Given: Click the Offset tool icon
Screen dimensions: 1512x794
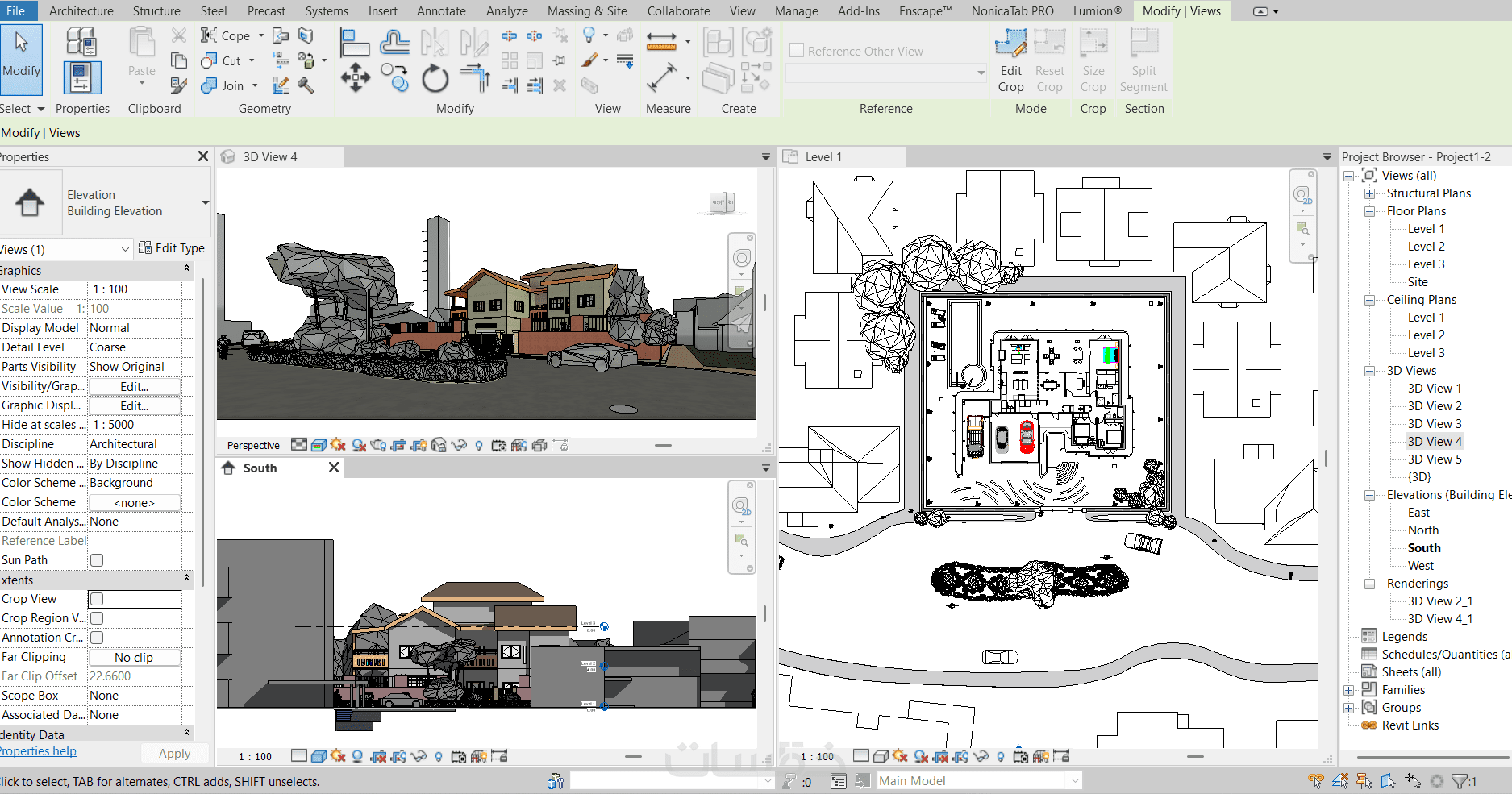Looking at the screenshot, I should 394,42.
